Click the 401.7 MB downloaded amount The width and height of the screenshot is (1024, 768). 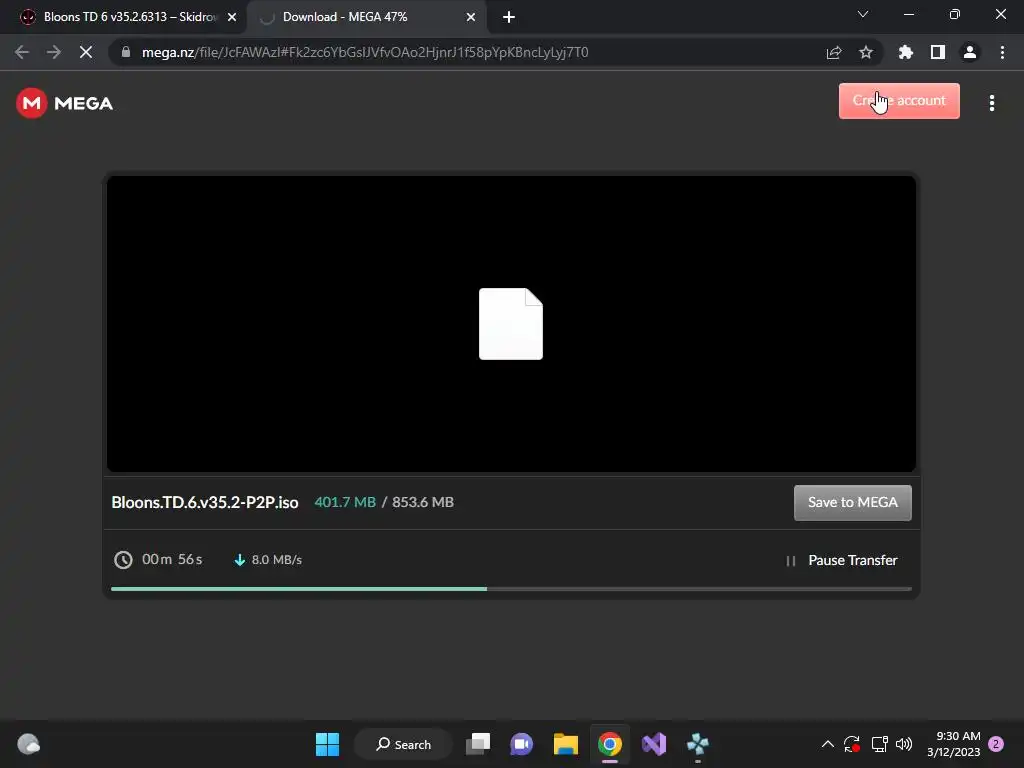click(x=345, y=502)
